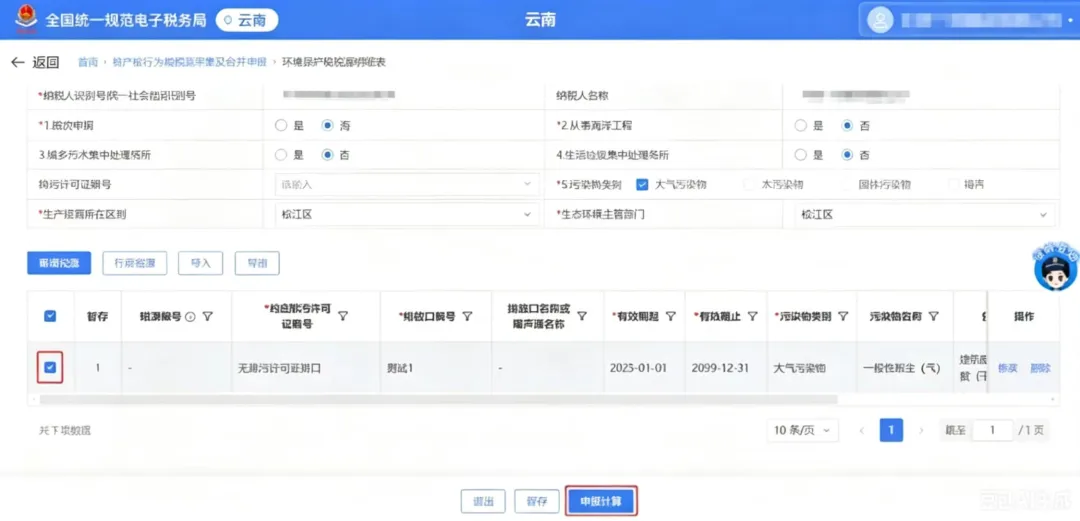Viewport: 1080px width, 521px height.
Task: Check the 水污染物 checkbox
Action: (749, 184)
